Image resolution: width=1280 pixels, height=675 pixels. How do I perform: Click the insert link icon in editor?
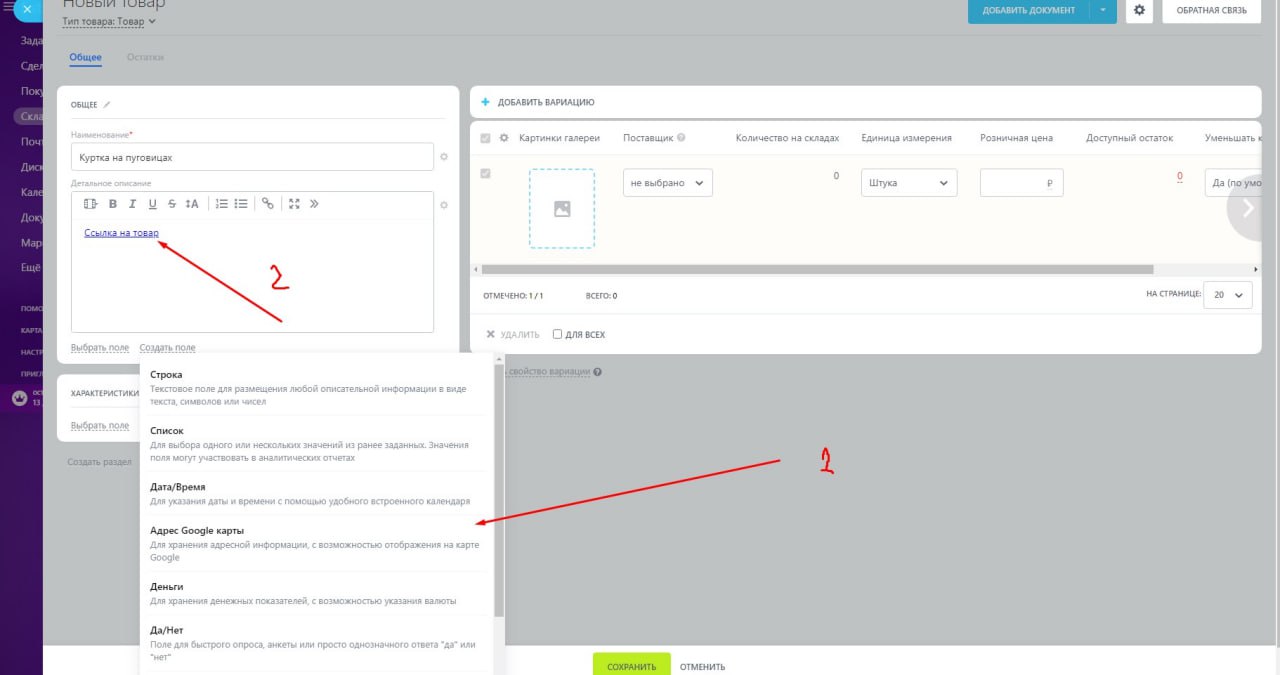pyautogui.click(x=268, y=204)
